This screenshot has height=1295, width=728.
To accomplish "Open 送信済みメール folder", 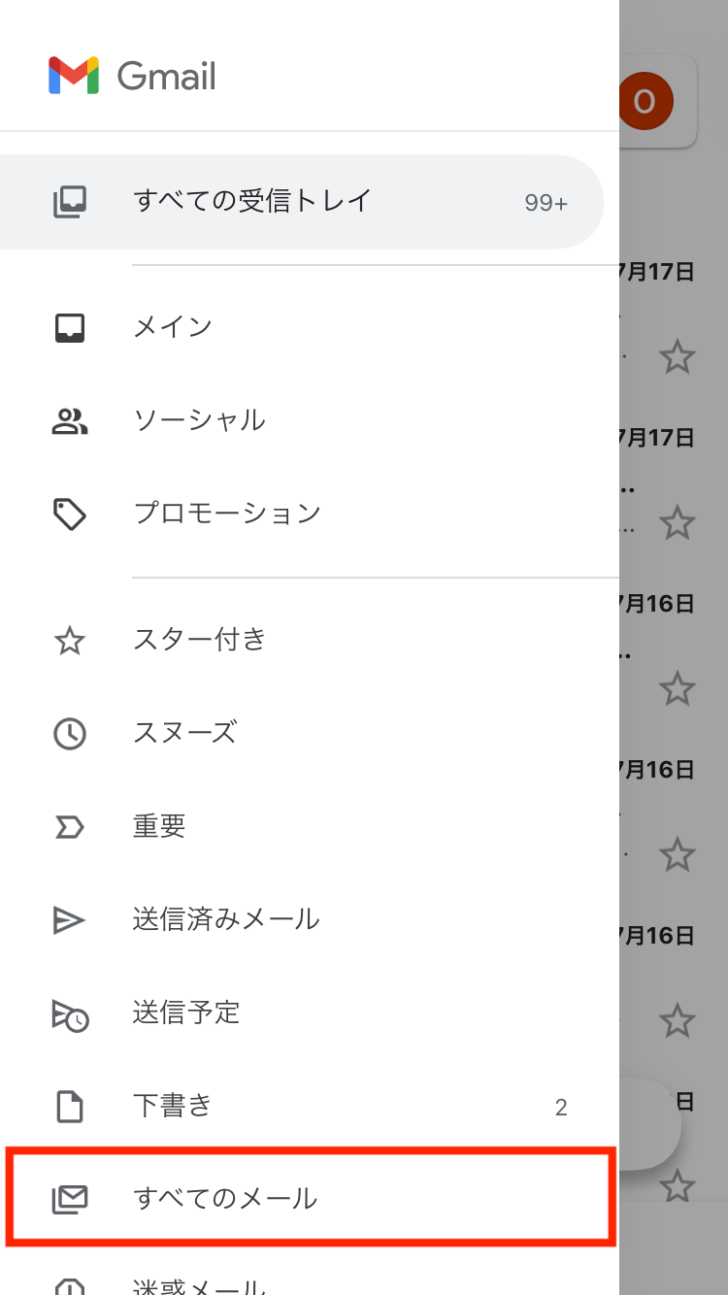I will [x=226, y=919].
